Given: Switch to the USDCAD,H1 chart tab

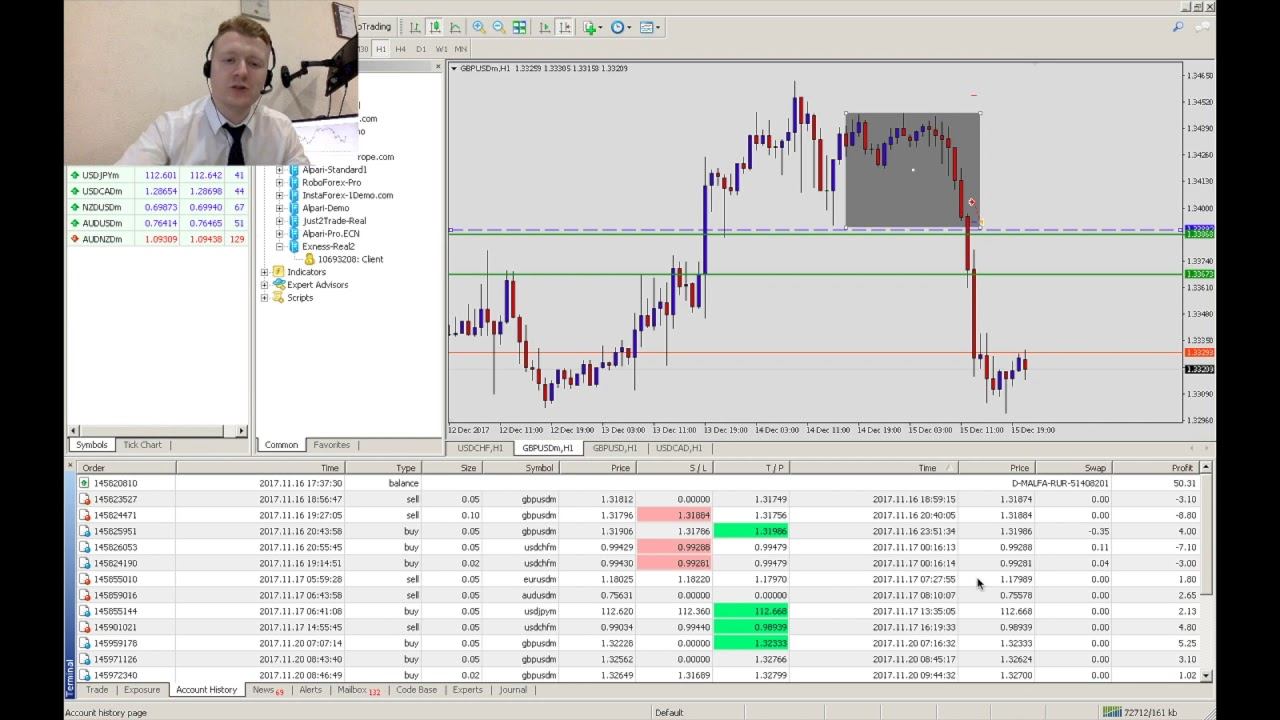Looking at the screenshot, I should point(679,448).
